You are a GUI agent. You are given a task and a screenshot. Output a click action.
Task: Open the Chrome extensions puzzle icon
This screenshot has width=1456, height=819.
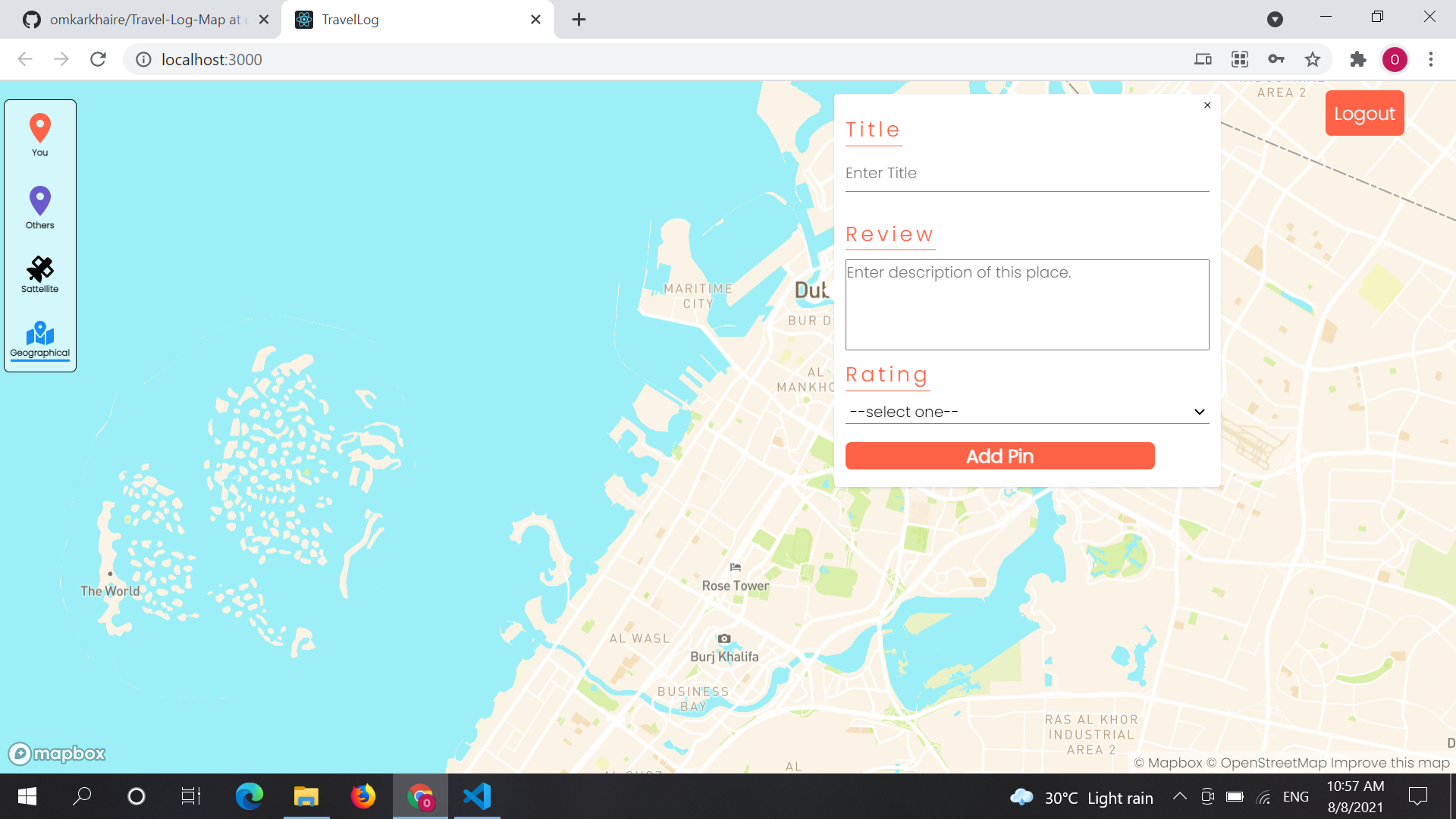point(1357,59)
